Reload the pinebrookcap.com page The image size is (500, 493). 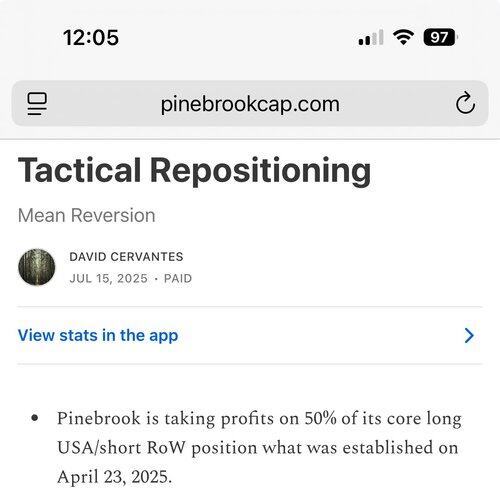click(465, 103)
